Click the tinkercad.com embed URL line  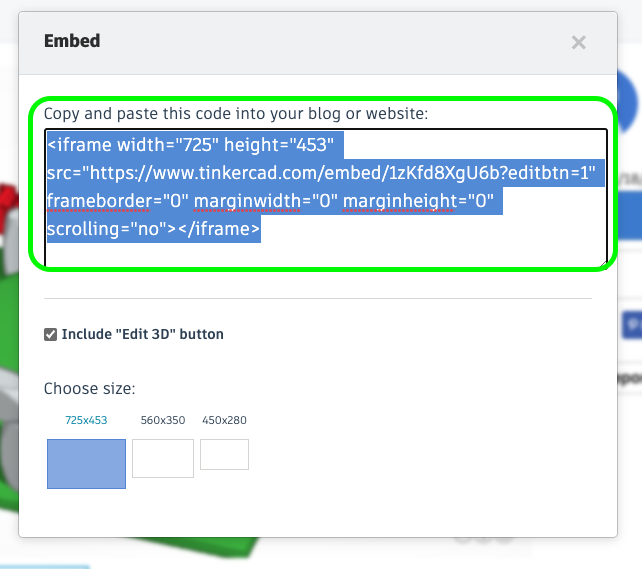(x=321, y=173)
